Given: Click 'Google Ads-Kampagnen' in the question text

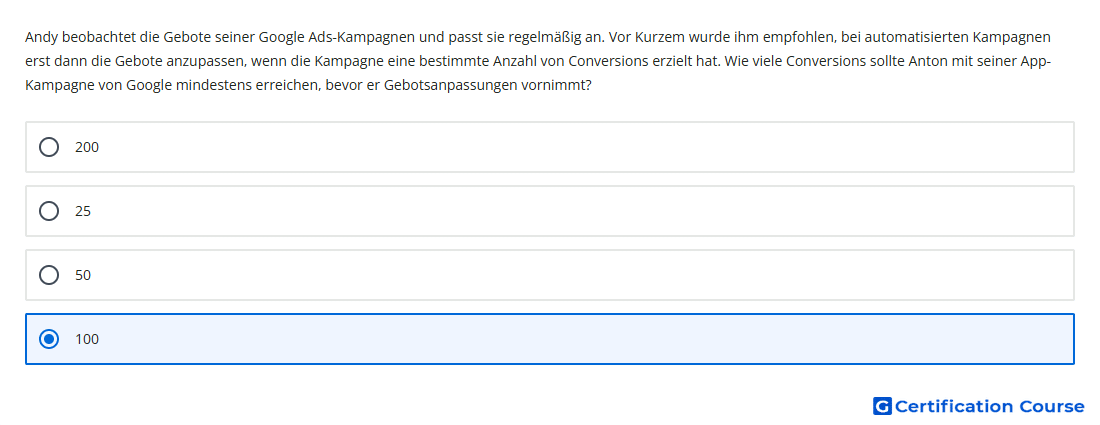Looking at the screenshot, I should [337, 37].
